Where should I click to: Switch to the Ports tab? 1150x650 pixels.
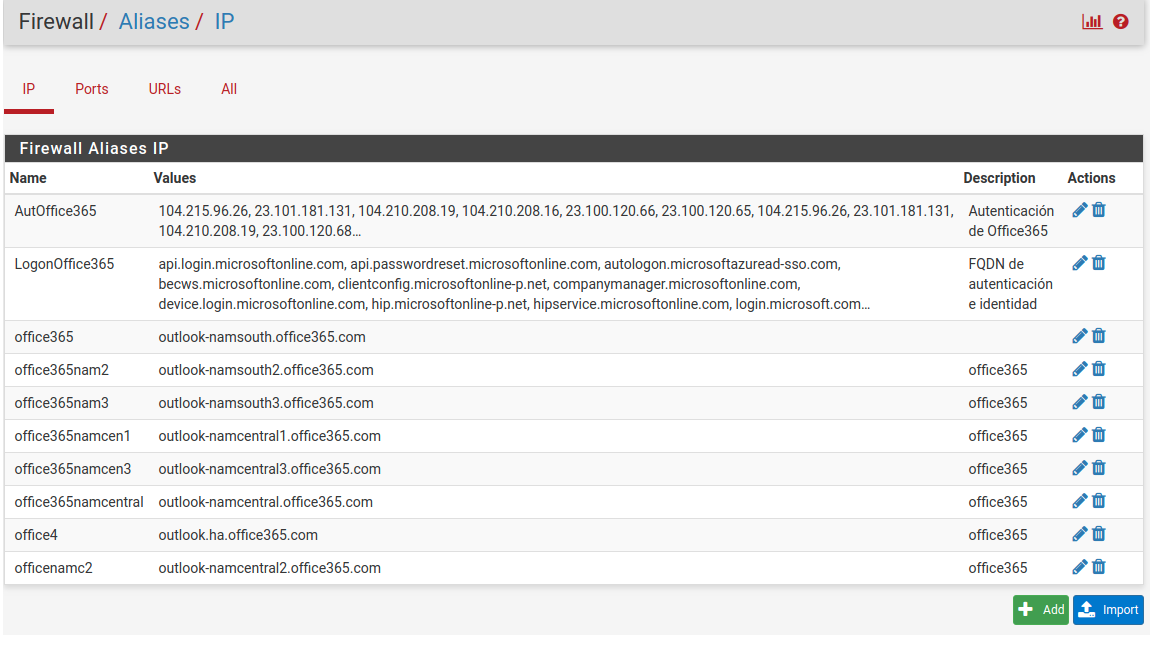[92, 89]
